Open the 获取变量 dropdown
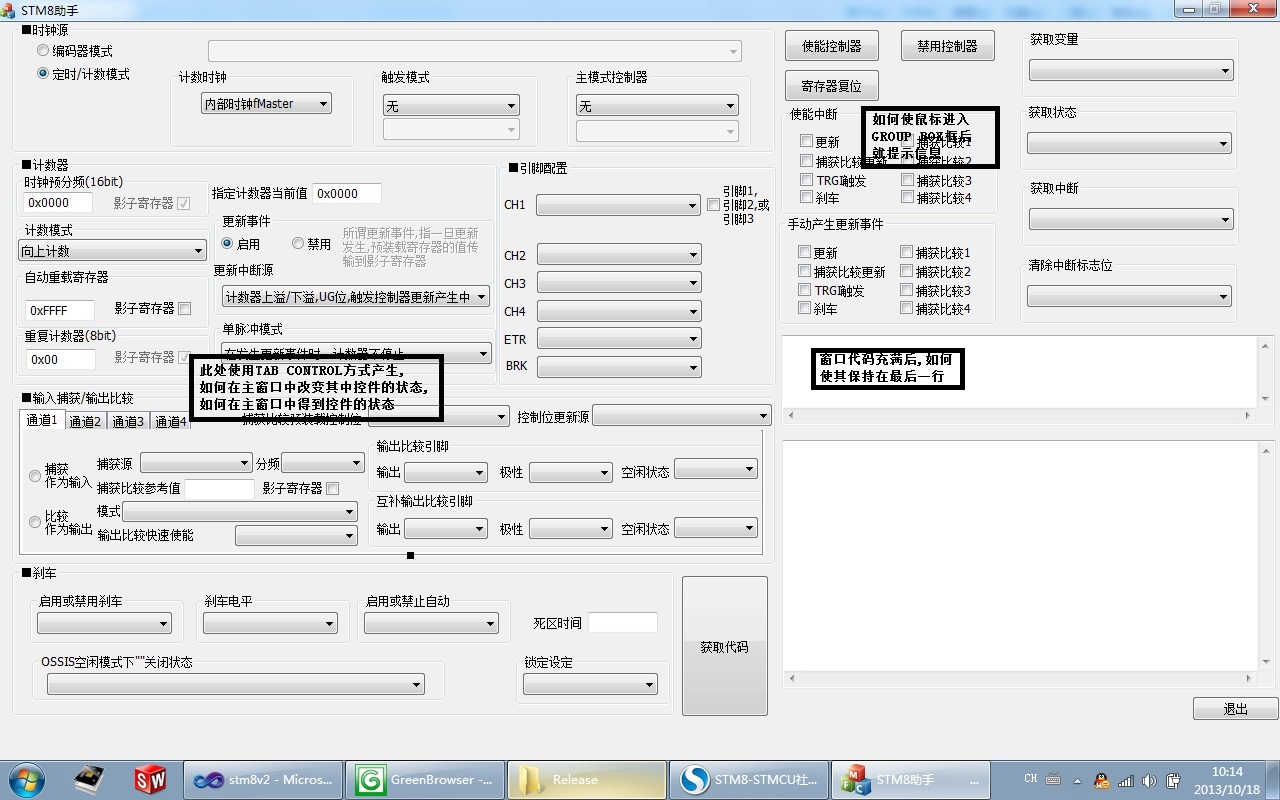 tap(1131, 70)
